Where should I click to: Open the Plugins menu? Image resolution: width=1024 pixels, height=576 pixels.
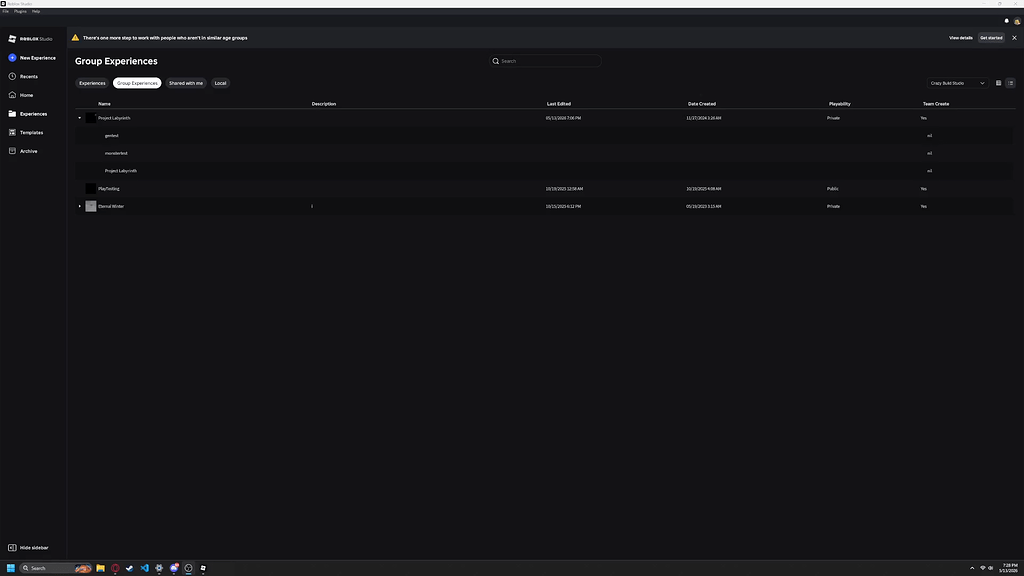(20, 11)
